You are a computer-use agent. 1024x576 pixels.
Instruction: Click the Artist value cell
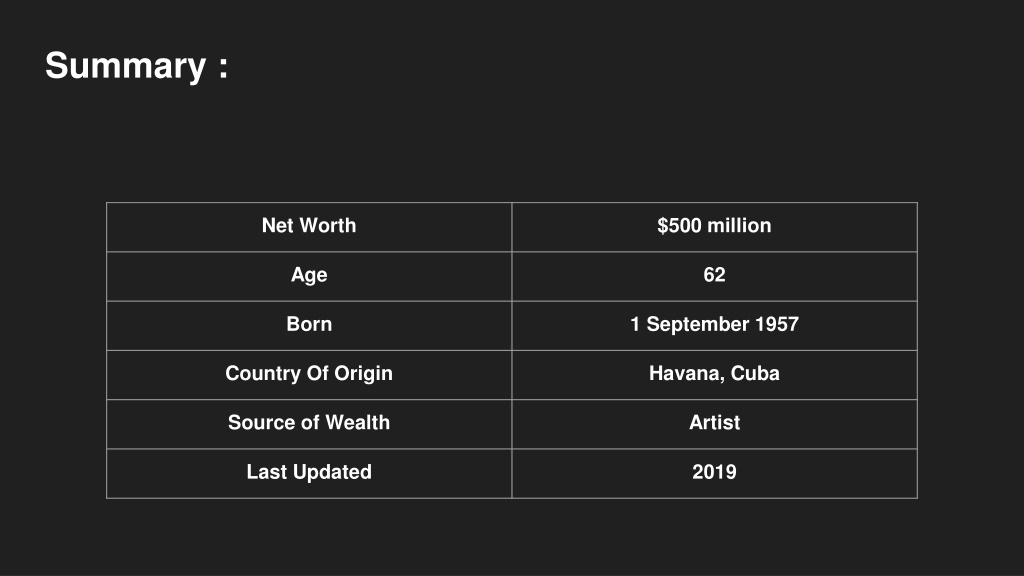(x=714, y=424)
